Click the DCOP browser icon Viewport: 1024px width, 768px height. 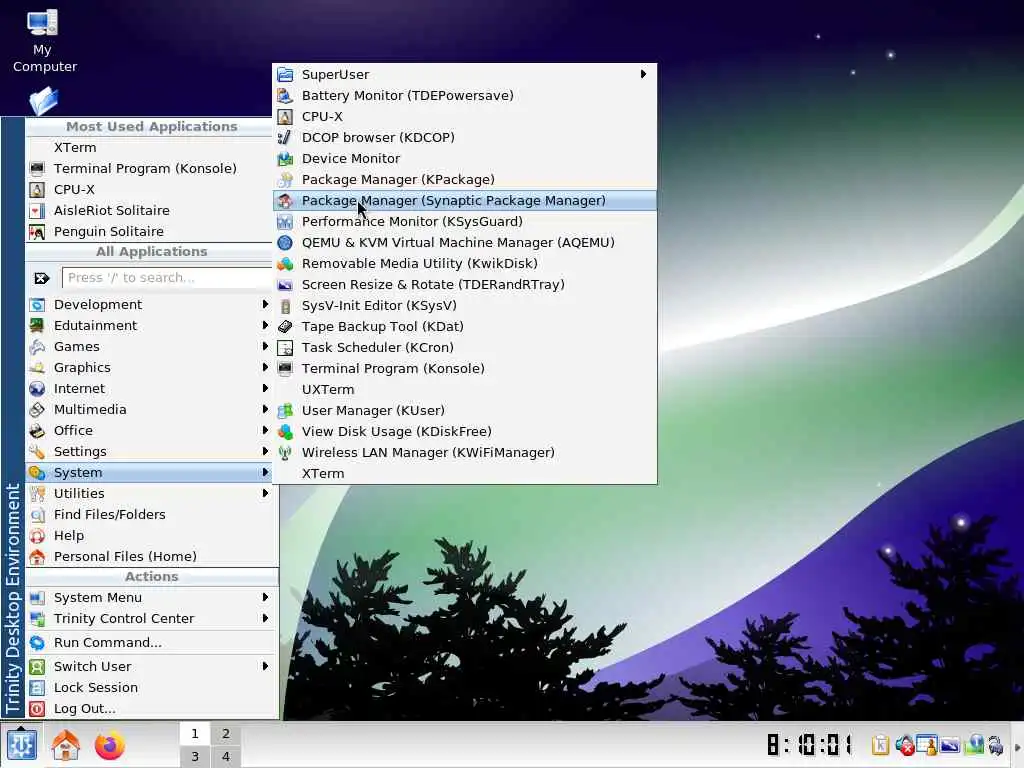pos(285,138)
